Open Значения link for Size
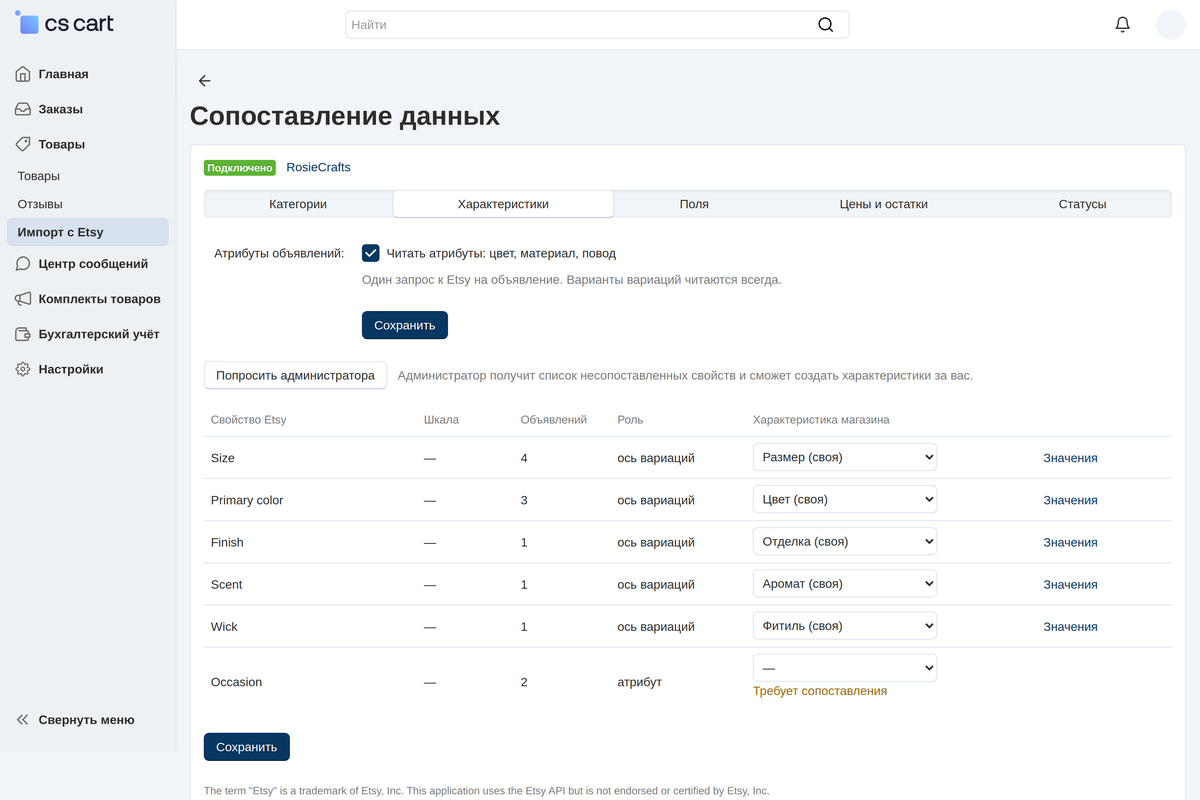1200x800 pixels. [x=1070, y=458]
